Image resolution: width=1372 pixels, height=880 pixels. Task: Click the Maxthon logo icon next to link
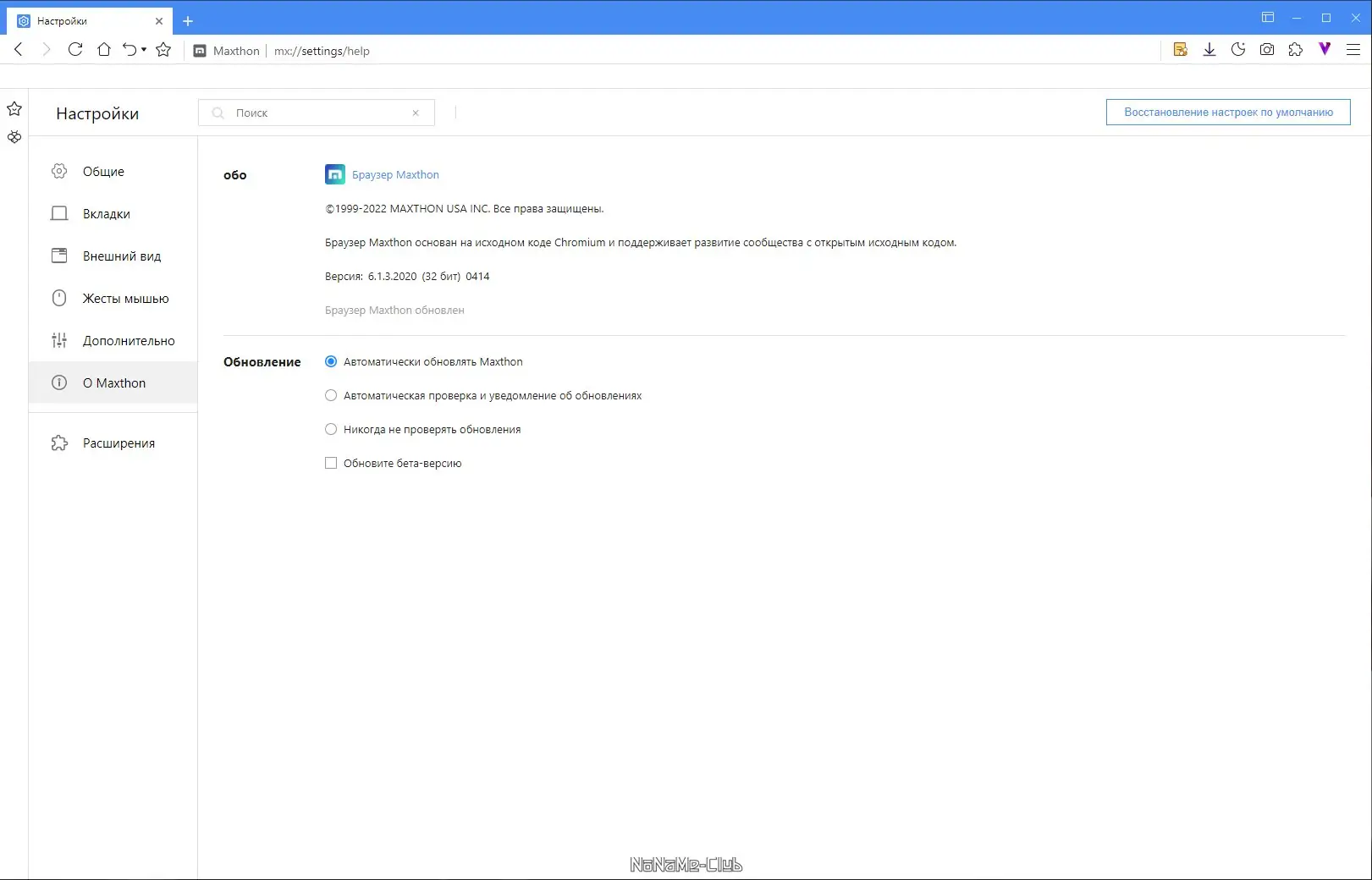tap(335, 174)
